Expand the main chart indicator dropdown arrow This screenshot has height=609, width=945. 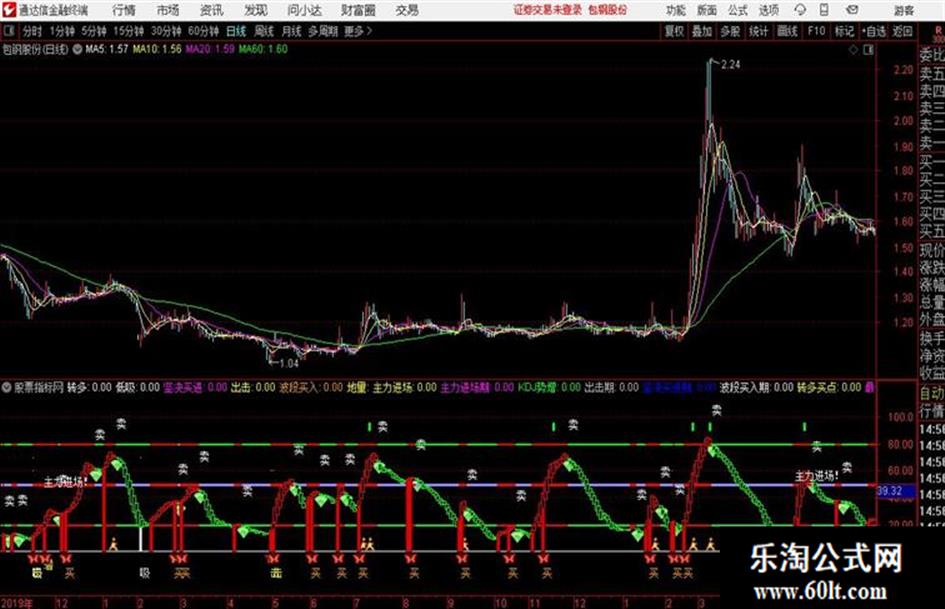[x=77, y=49]
